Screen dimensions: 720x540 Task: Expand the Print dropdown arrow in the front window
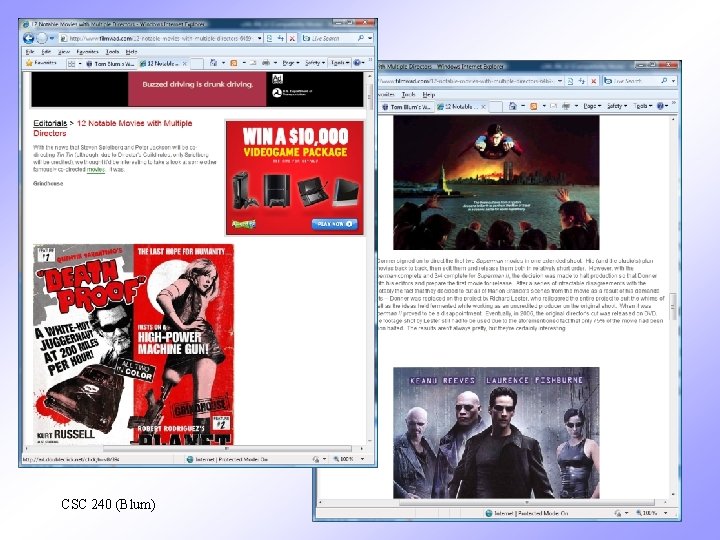(276, 63)
